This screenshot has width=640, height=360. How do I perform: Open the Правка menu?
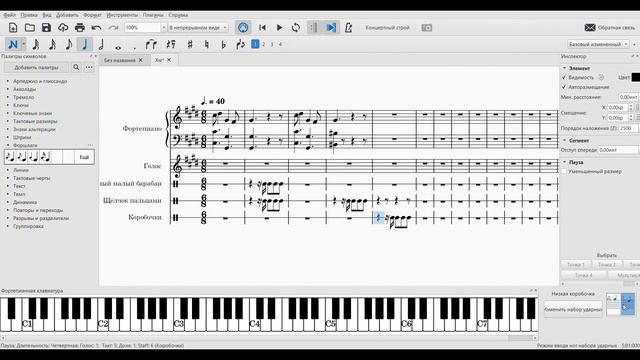pos(29,15)
